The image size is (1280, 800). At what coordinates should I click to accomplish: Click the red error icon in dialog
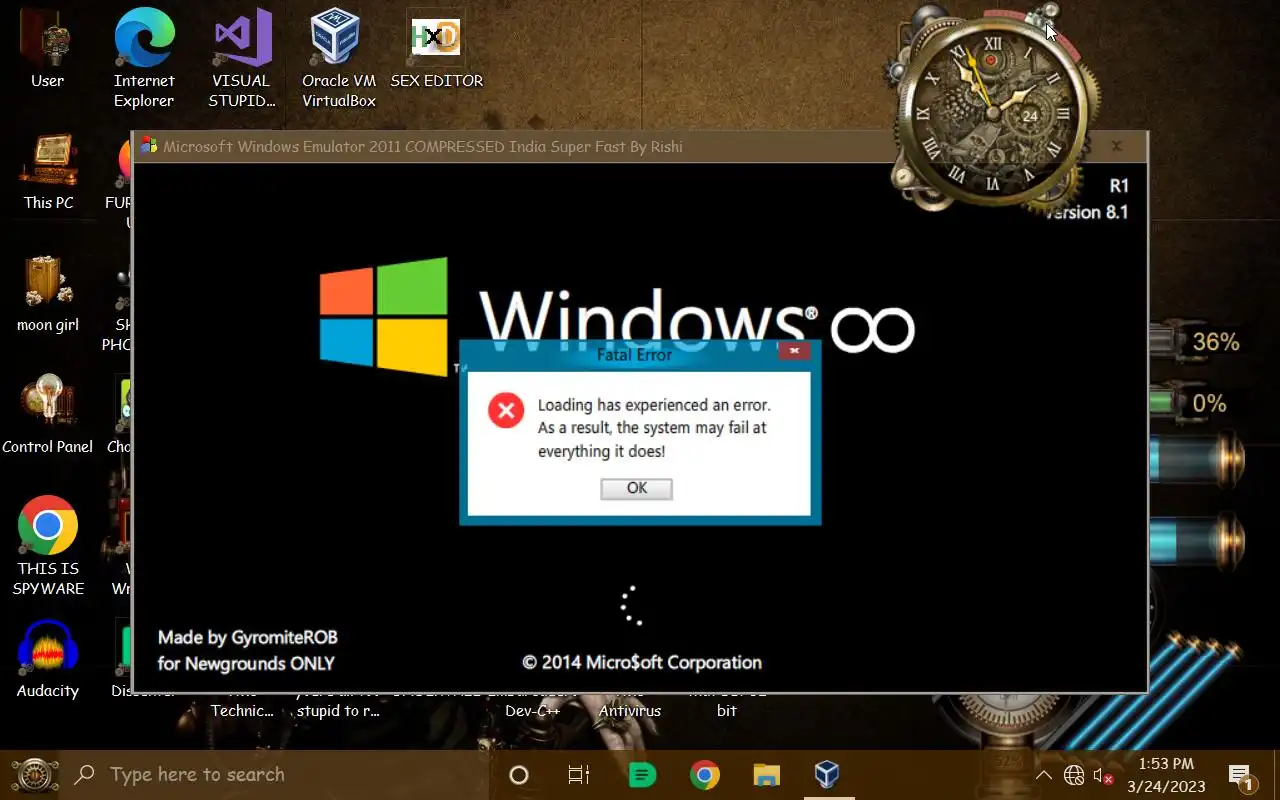pos(506,410)
